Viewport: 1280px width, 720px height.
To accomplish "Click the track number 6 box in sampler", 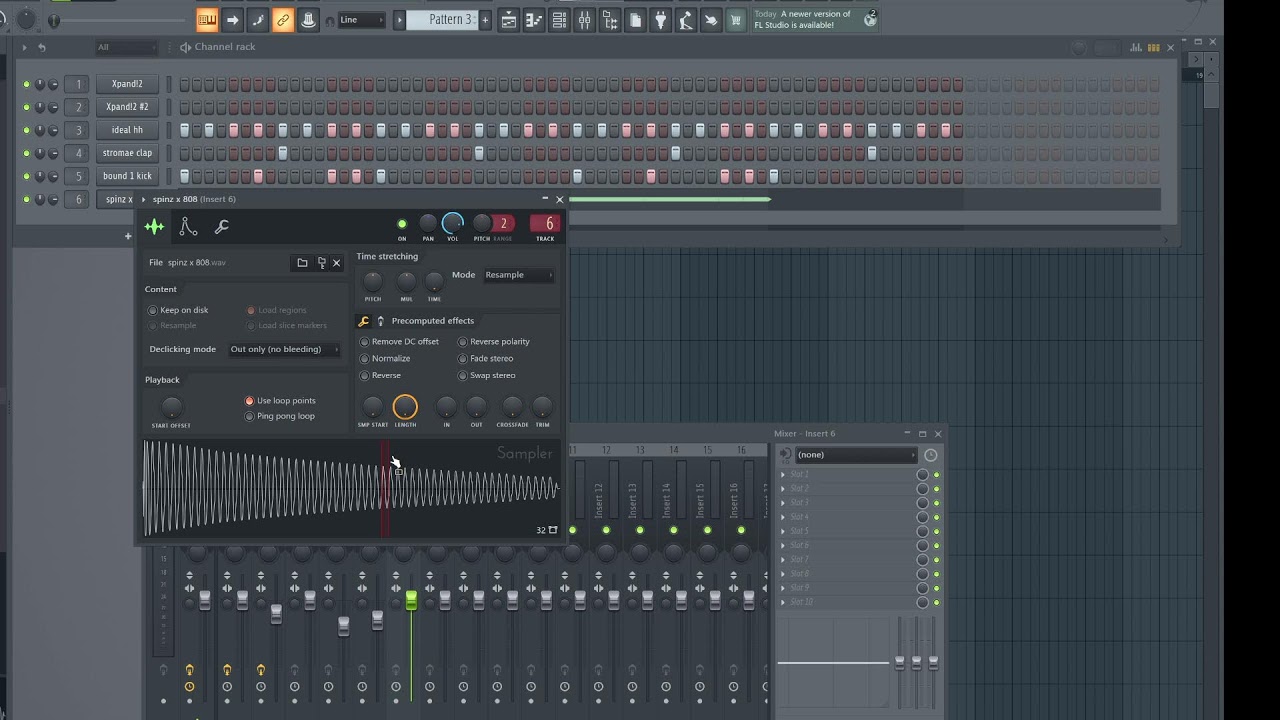I will 545,224.
